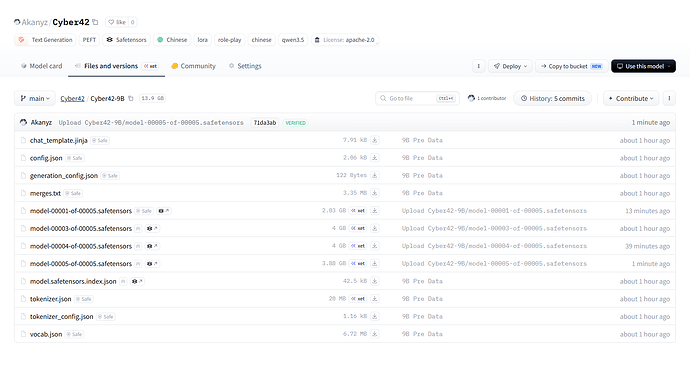Select the qwen3.5 tag
Viewport: 690px width, 380px height.
click(293, 40)
